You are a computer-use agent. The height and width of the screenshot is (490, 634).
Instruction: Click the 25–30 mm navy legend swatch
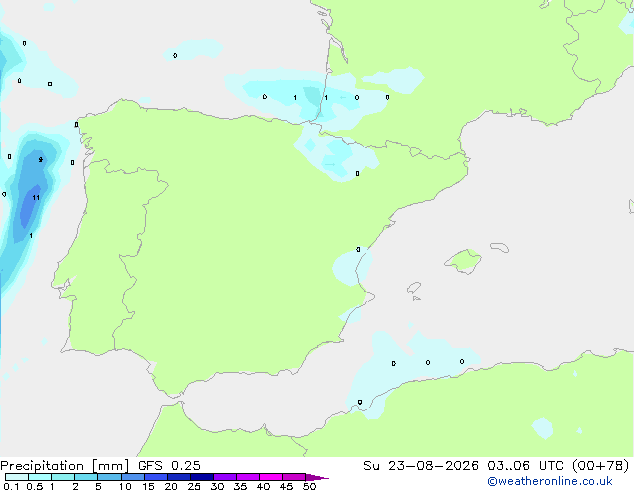pyautogui.click(x=202, y=477)
